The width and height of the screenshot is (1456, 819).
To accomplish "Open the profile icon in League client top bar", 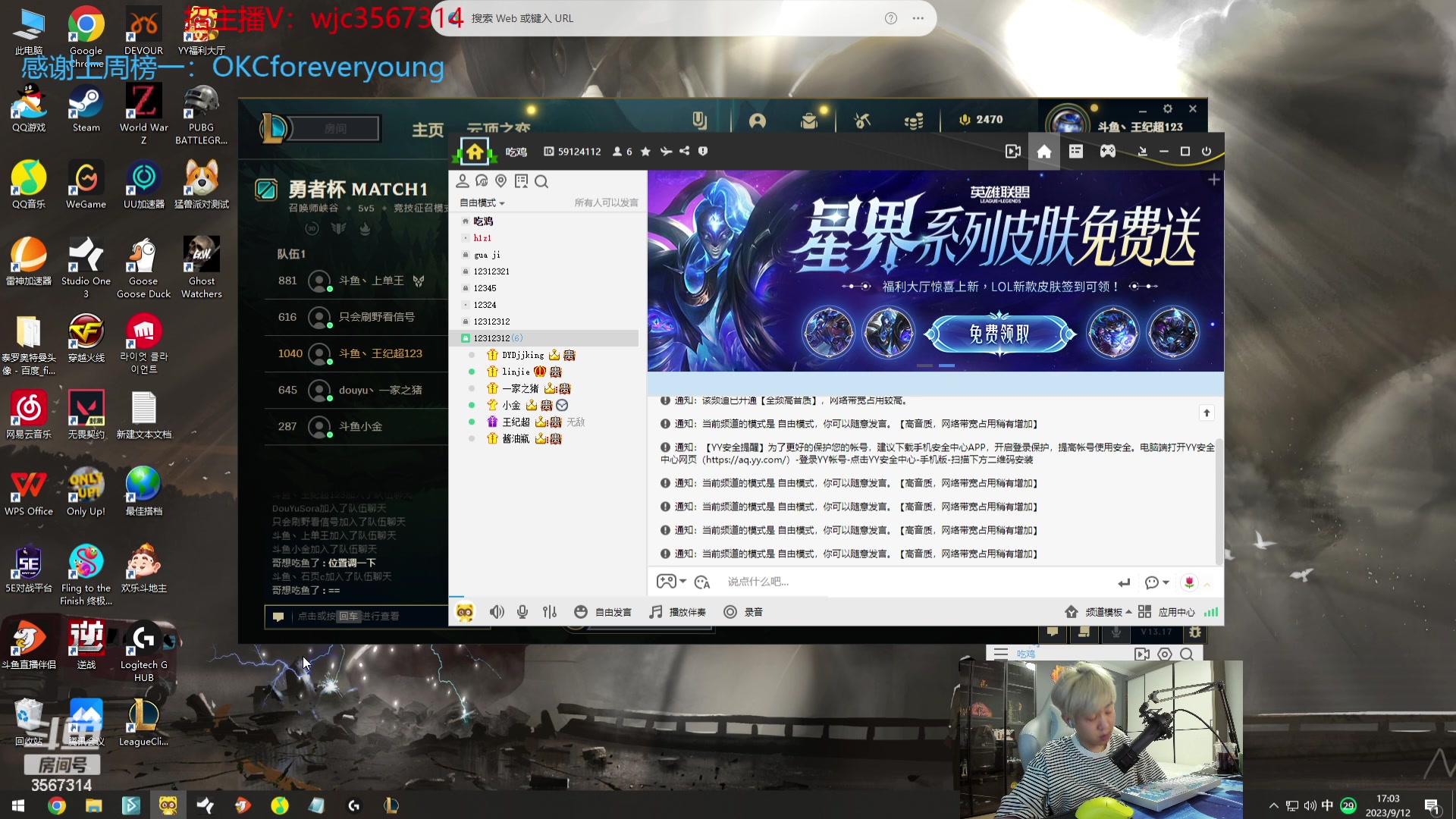I will 758,121.
